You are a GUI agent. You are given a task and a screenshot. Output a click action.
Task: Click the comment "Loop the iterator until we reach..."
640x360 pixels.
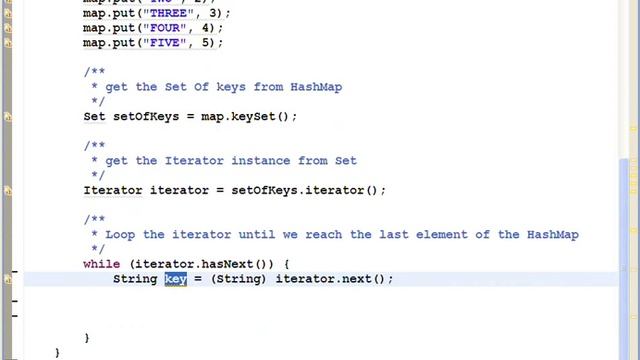(342, 235)
